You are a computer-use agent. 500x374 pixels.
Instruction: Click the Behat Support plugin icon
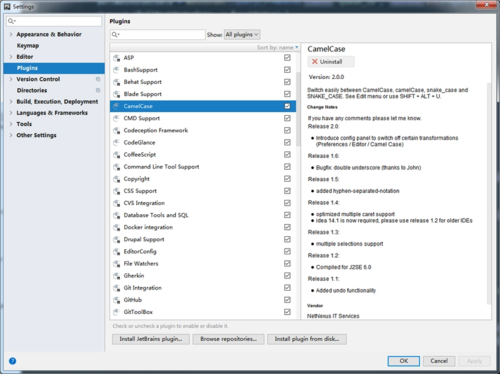click(x=116, y=82)
